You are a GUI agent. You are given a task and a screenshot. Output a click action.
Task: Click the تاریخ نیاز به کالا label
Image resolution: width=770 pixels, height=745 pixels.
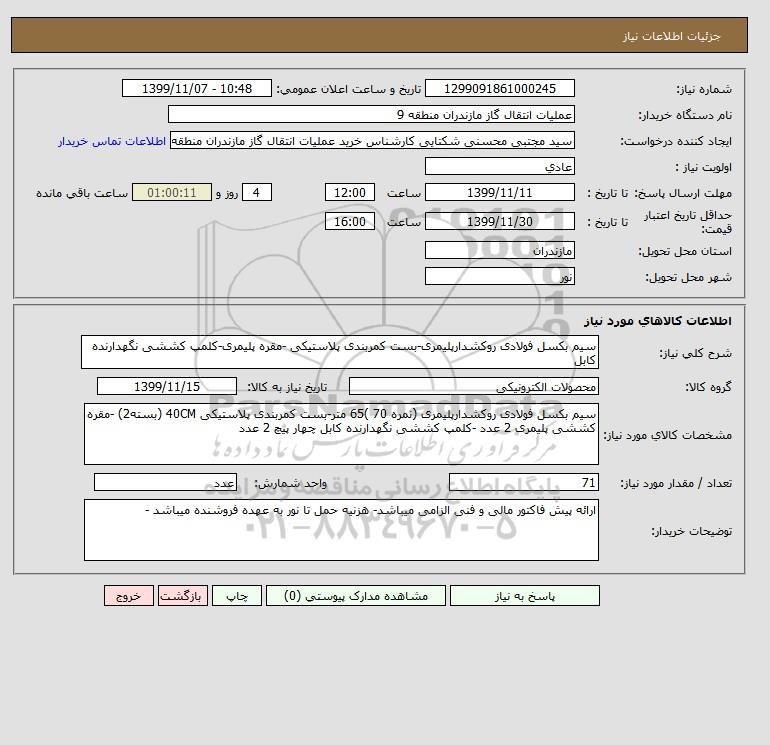287,387
